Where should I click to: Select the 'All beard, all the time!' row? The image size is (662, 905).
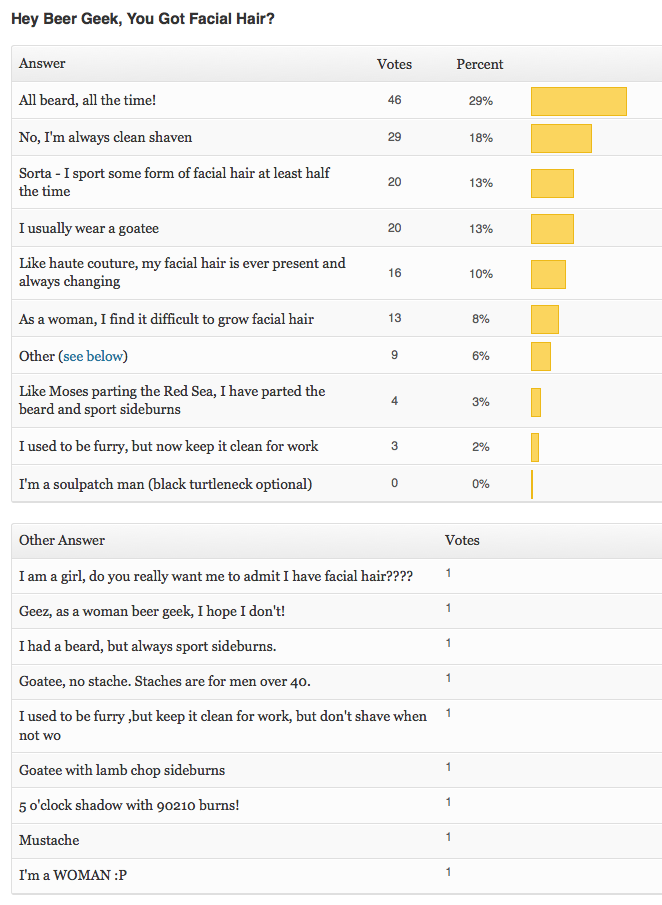pos(87,101)
